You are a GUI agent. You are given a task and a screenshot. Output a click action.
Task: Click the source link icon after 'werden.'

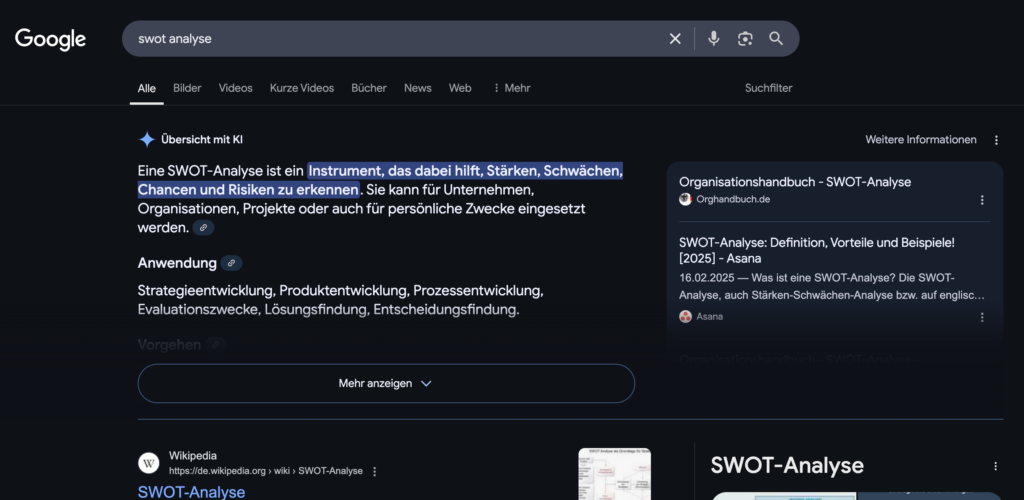203,228
